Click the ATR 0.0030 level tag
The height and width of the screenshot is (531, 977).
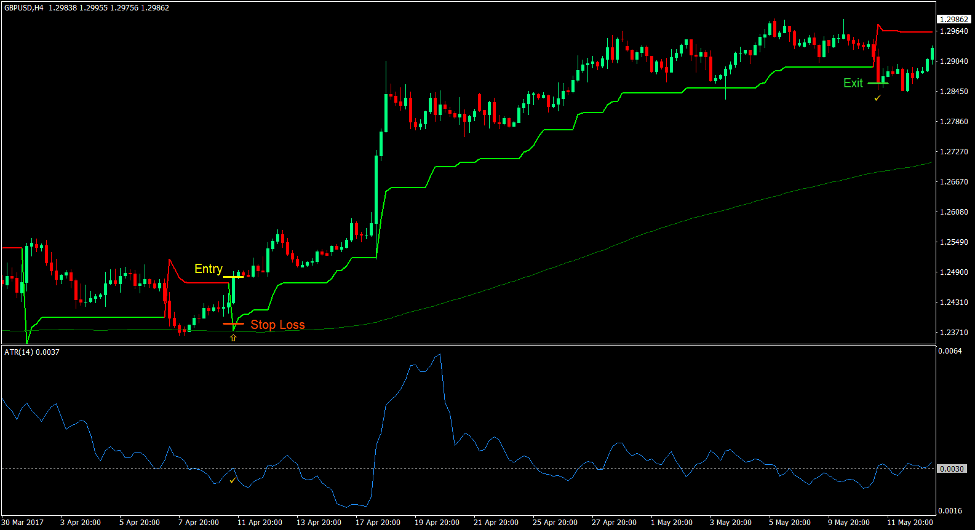pyautogui.click(x=955, y=469)
